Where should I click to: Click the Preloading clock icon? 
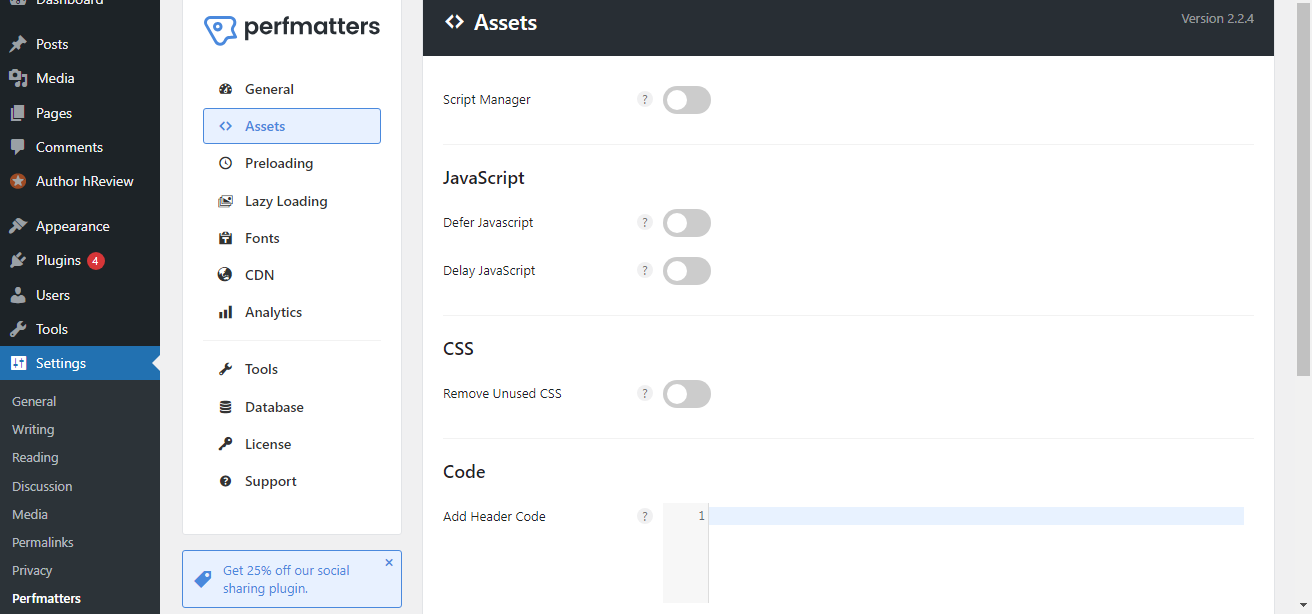coord(225,163)
